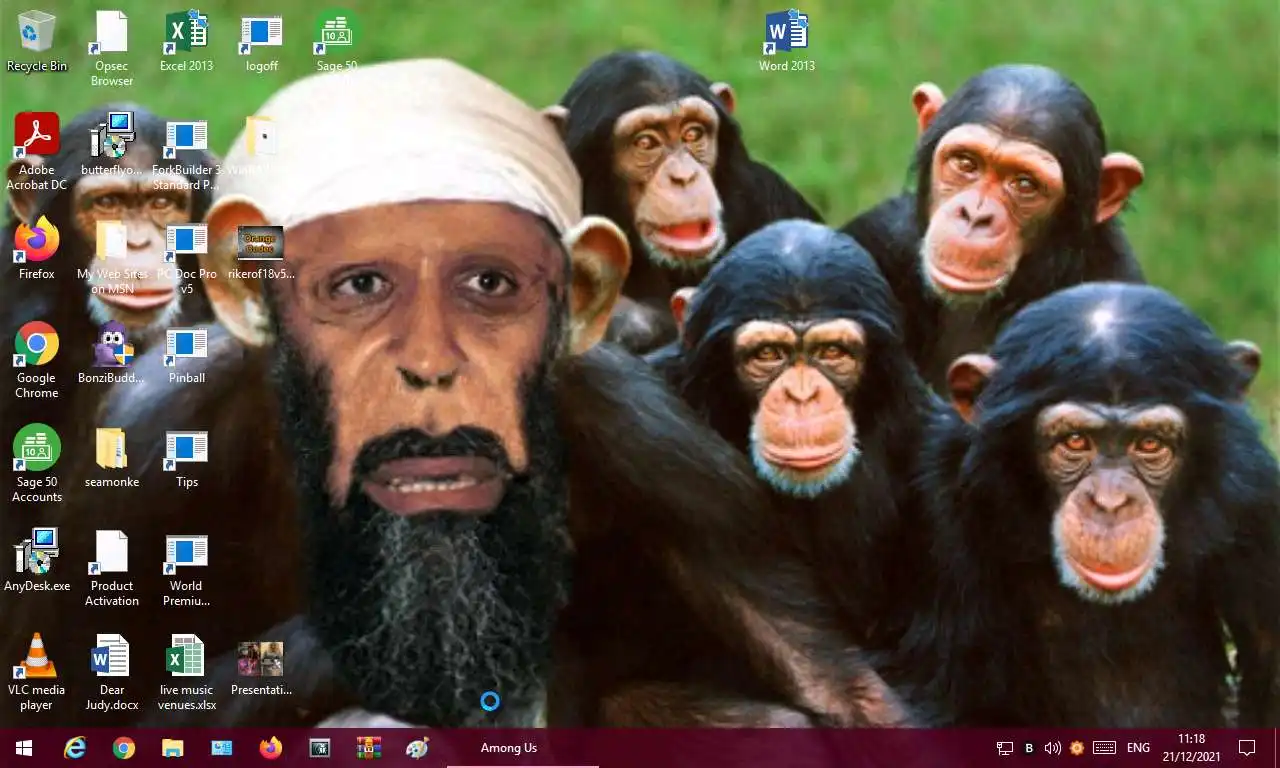Open the clock showing 11:18 21/12/2021

[x=1191, y=748]
